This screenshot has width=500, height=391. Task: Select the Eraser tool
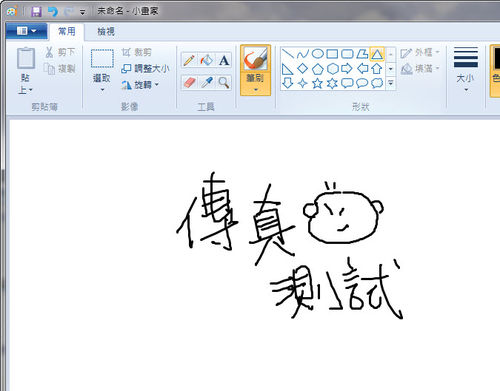click(x=189, y=82)
